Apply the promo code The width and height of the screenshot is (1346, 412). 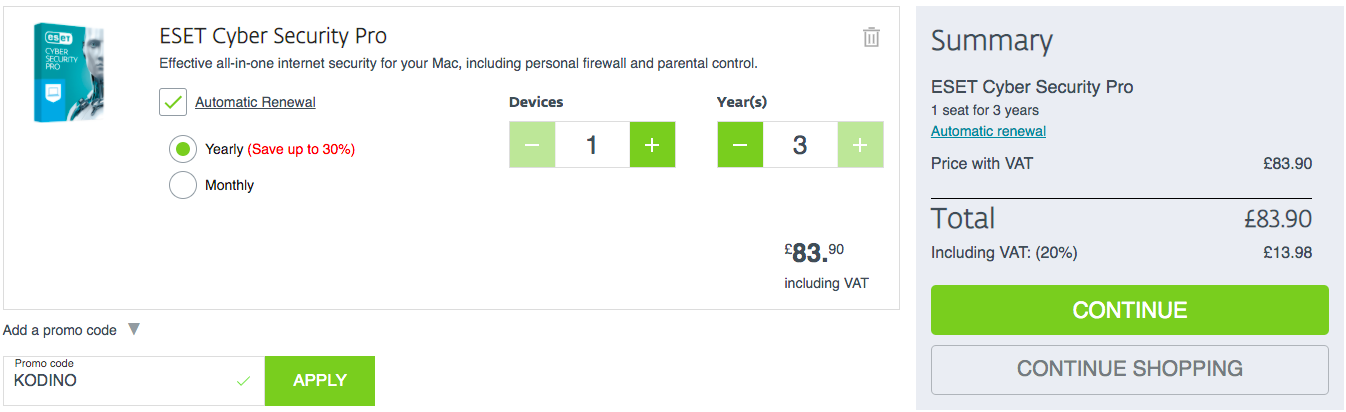(320, 381)
